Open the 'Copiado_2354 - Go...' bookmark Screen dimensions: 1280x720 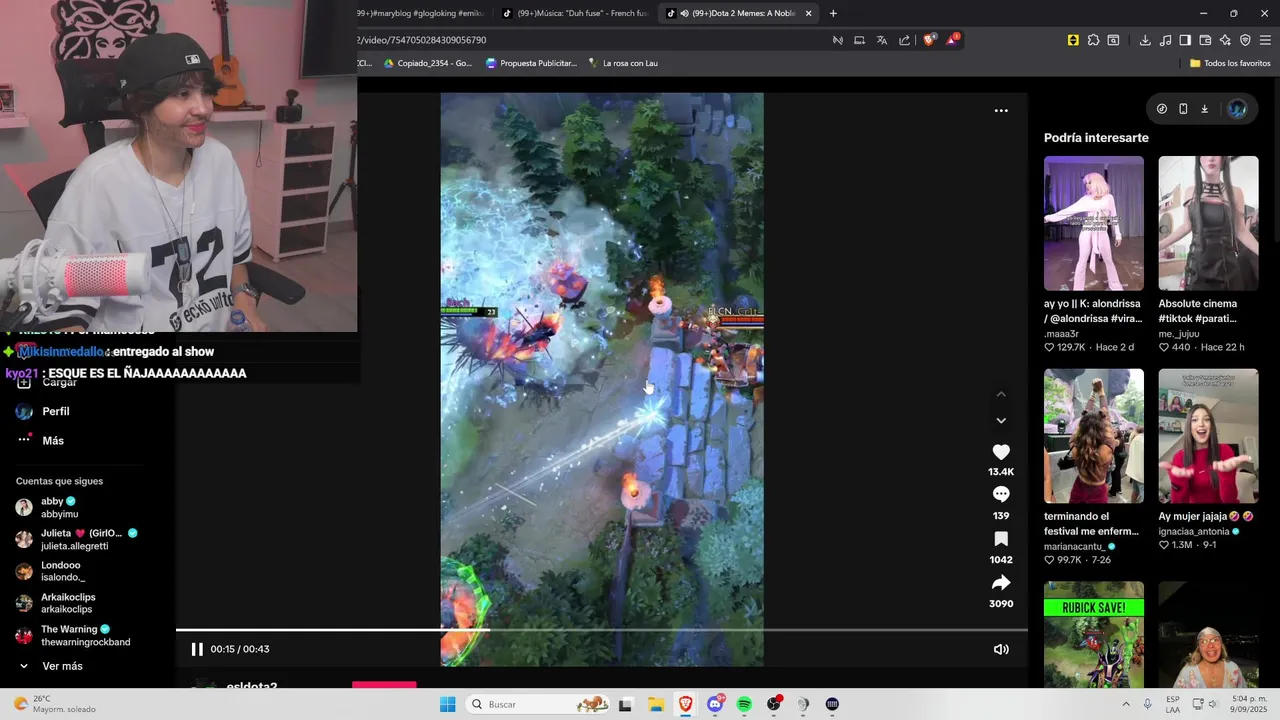click(426, 63)
